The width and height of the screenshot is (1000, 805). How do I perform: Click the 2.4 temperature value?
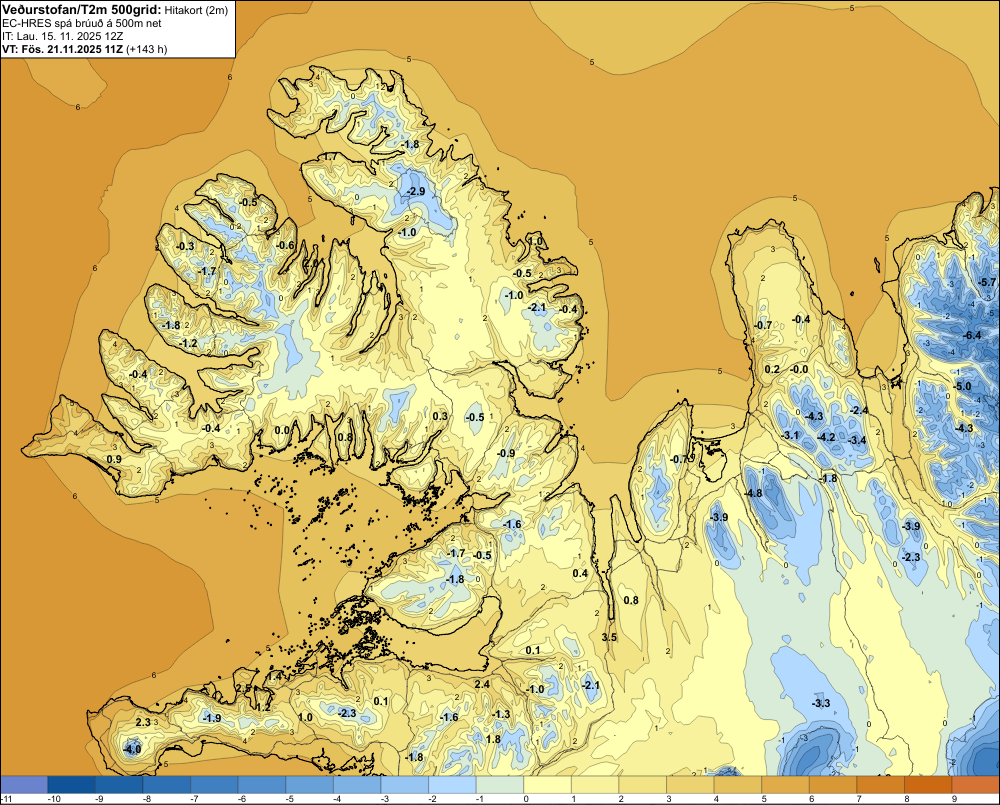point(482,684)
